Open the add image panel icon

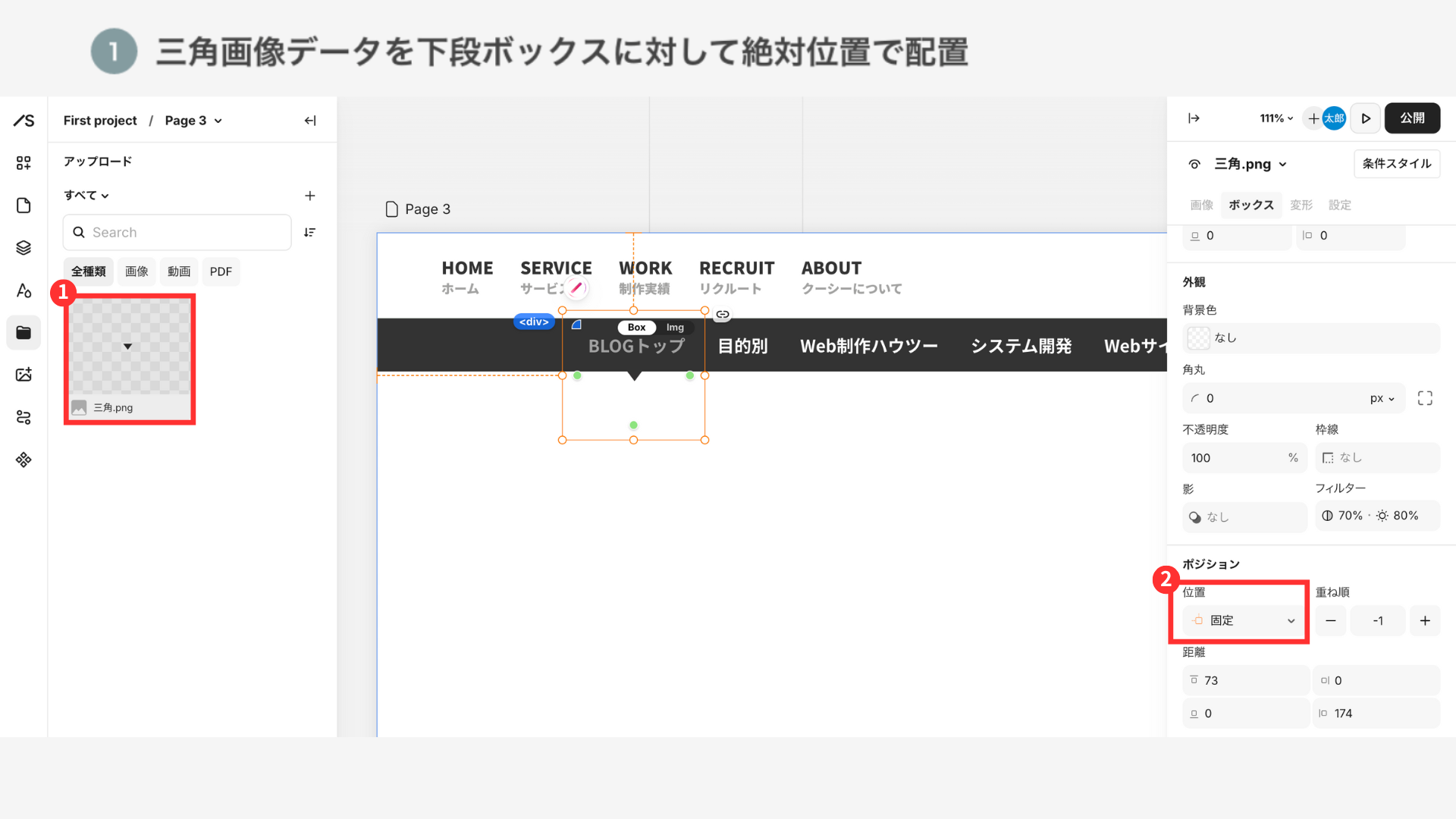click(24, 375)
